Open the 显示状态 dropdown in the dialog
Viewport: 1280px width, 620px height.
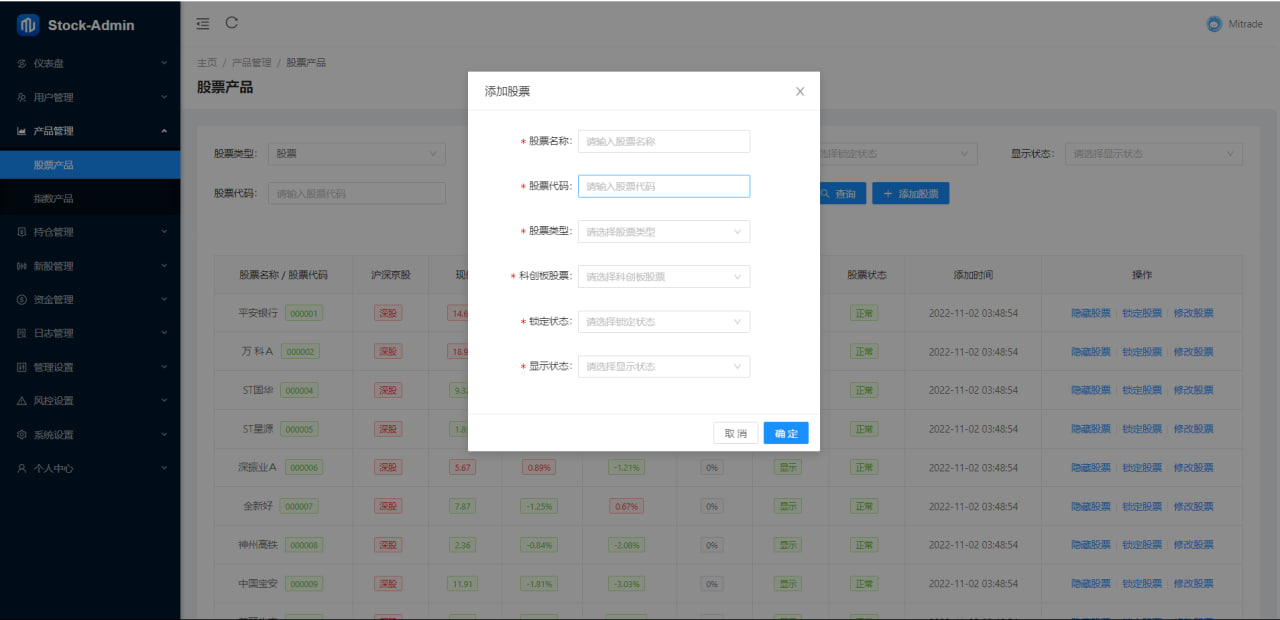(663, 367)
